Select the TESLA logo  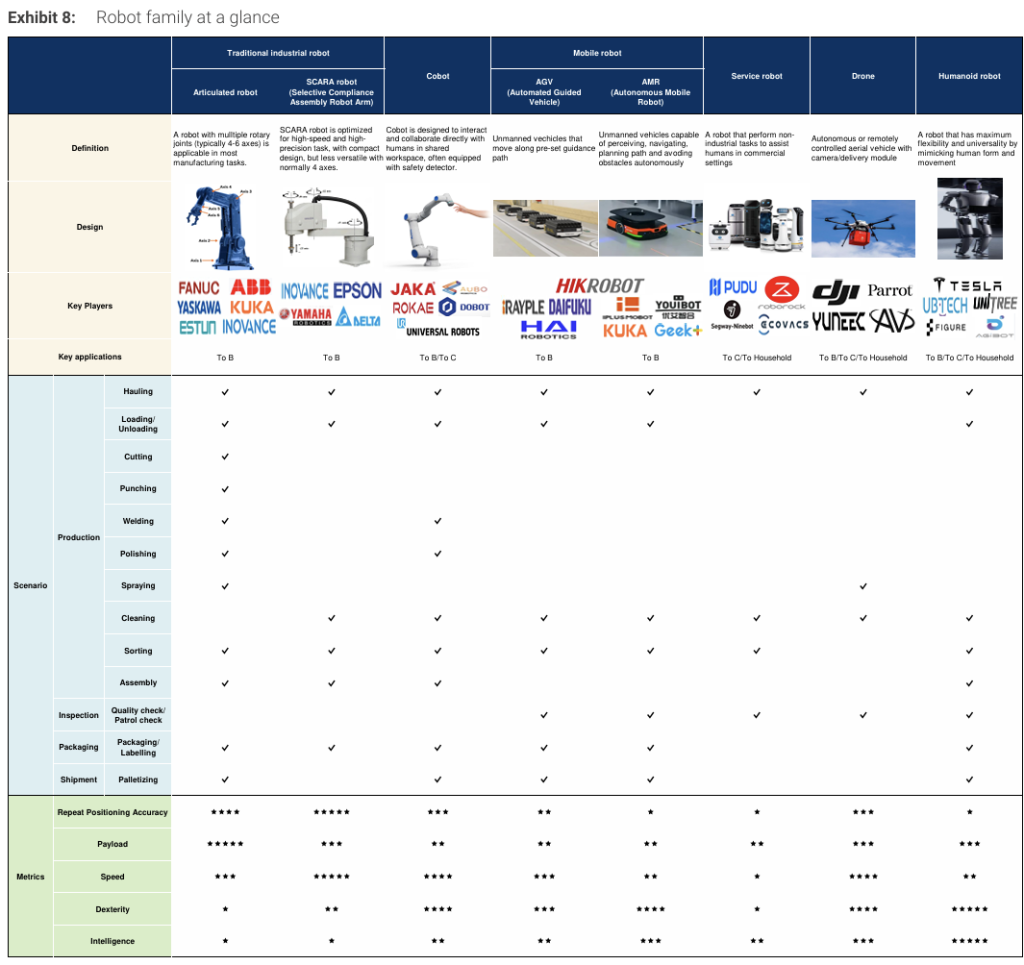click(x=968, y=285)
